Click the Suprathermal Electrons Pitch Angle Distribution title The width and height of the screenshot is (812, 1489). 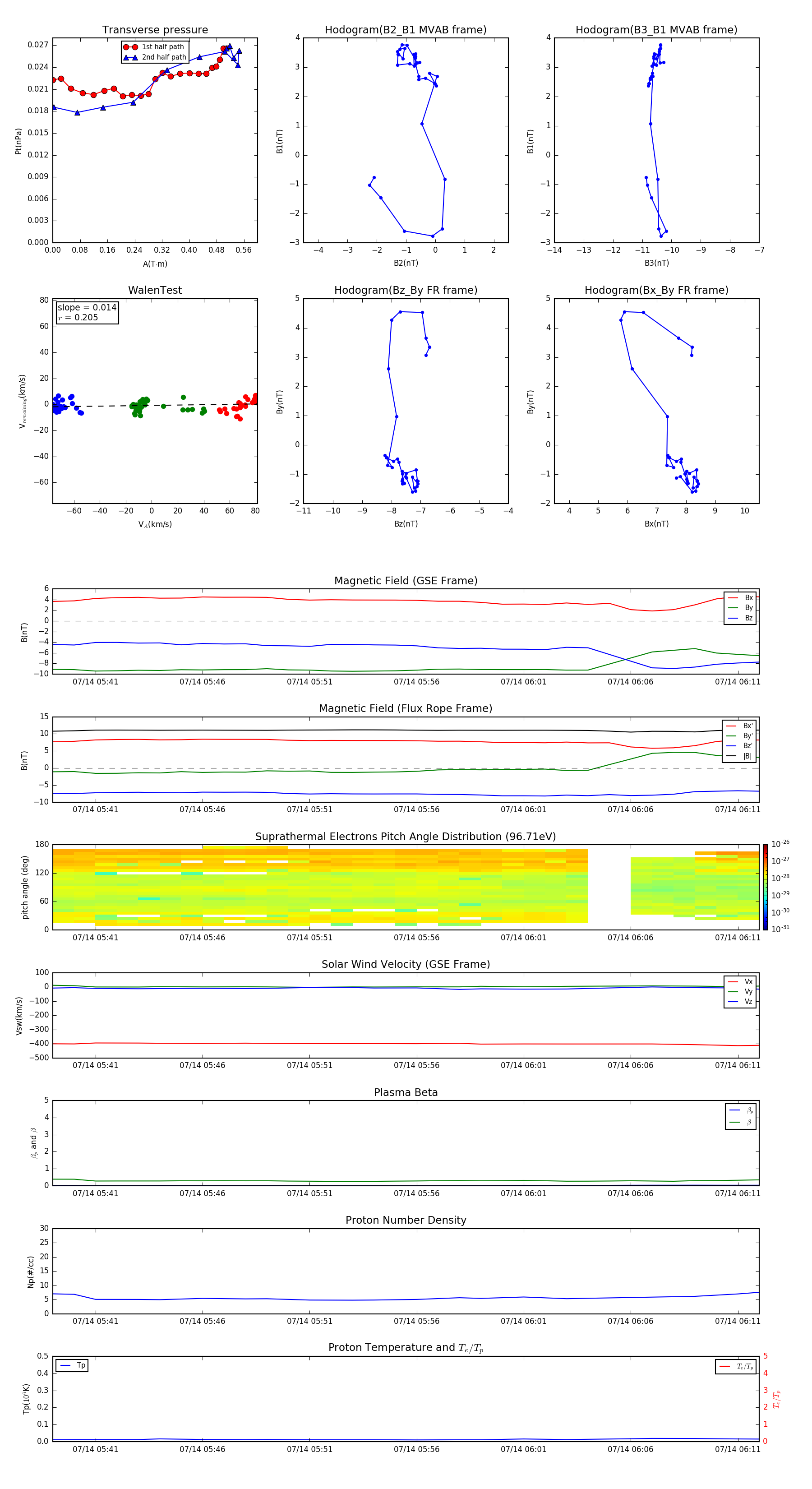406,837
